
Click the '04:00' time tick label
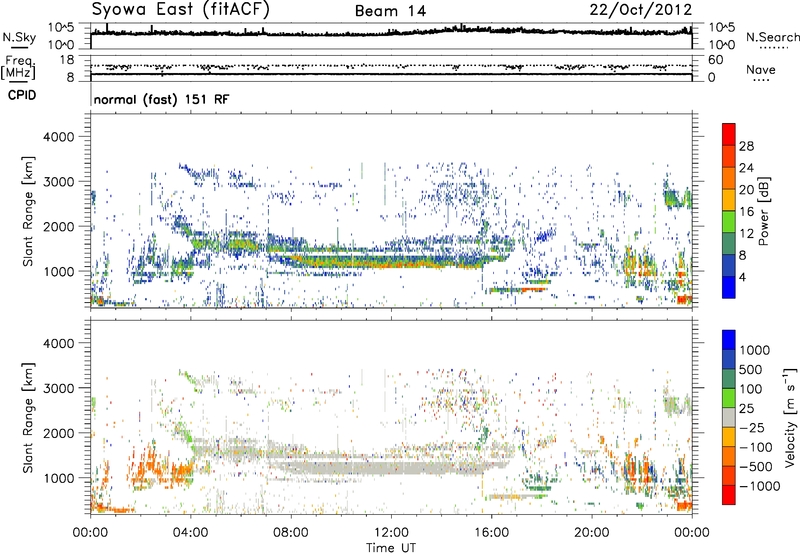(x=190, y=533)
